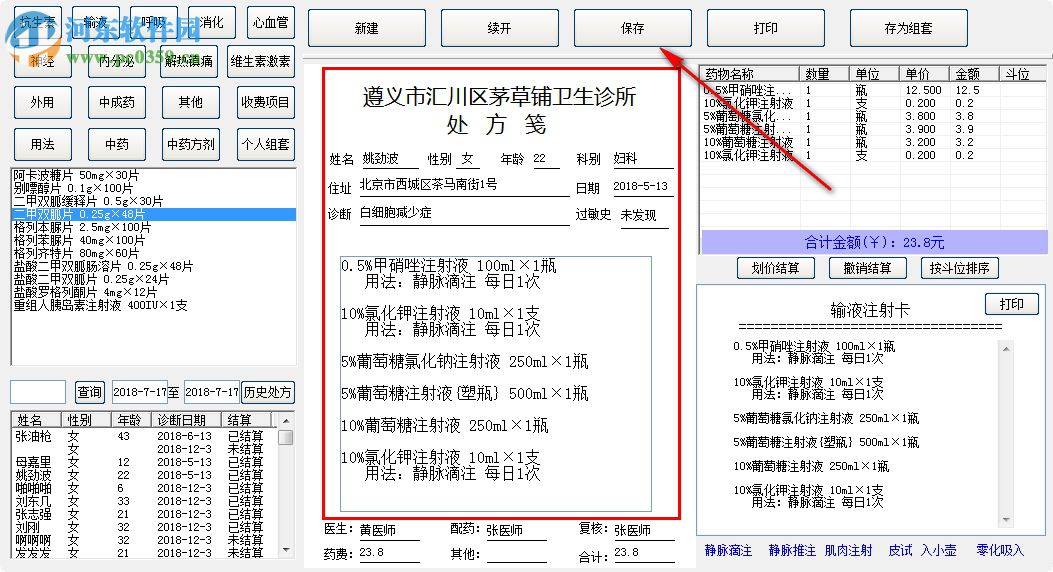
Task: Click the start date field before 至
Action: click(x=139, y=392)
